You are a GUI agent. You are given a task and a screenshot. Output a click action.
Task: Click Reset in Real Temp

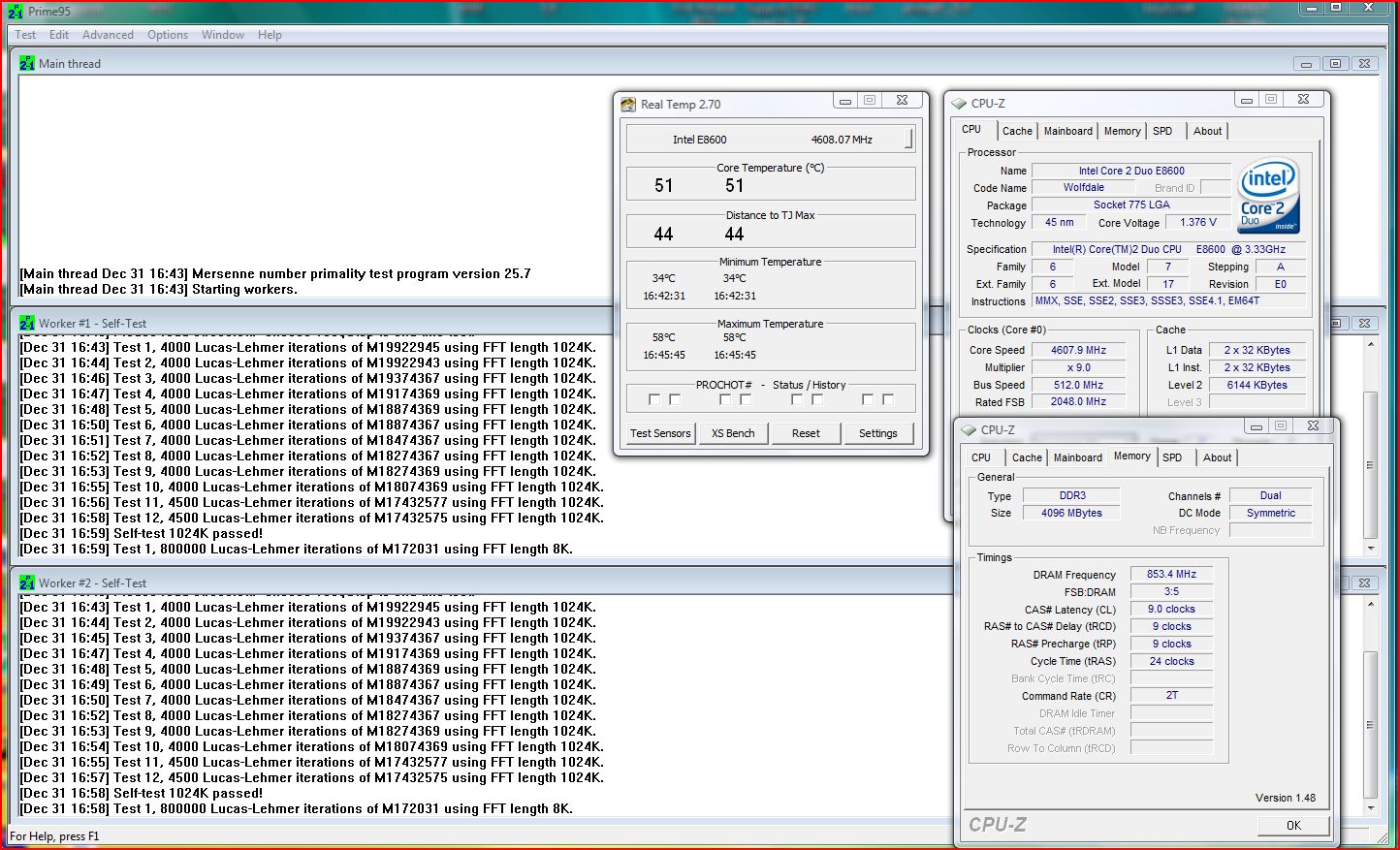(806, 433)
